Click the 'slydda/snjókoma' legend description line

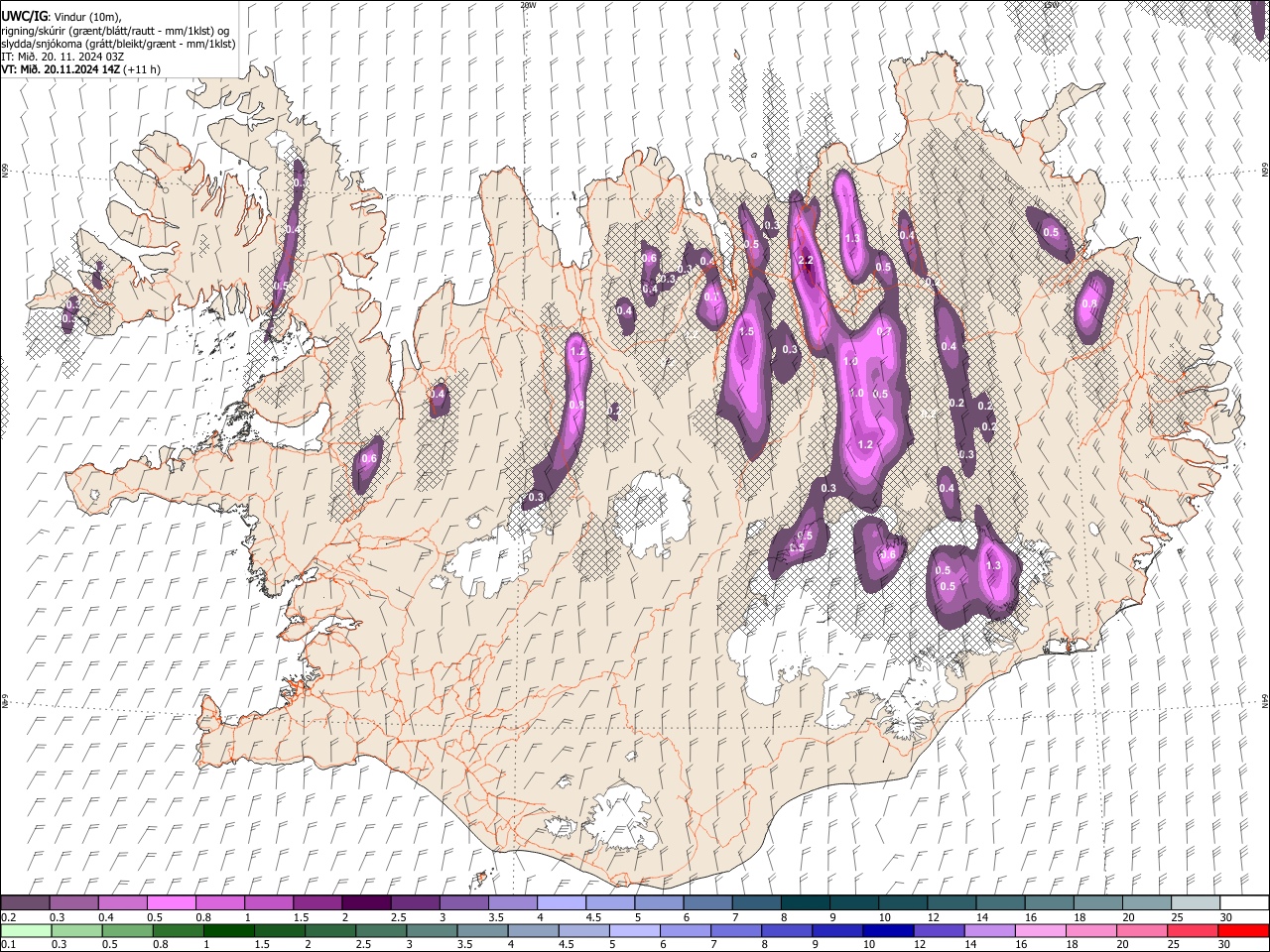point(118,44)
